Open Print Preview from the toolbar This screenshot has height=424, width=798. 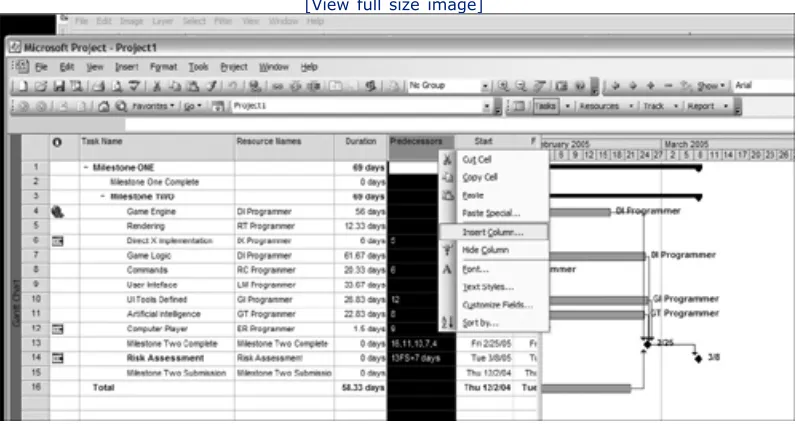[x=117, y=86]
